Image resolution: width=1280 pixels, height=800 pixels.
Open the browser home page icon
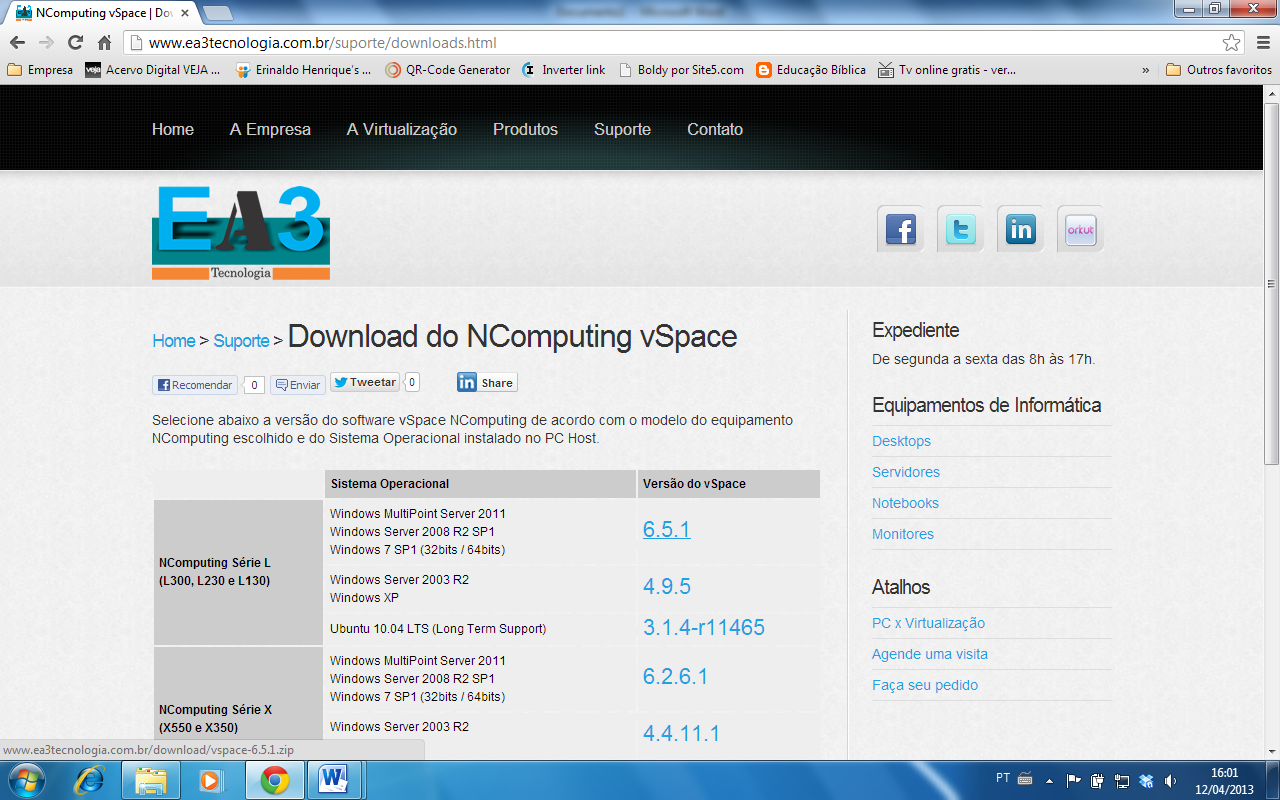pyautogui.click(x=104, y=43)
